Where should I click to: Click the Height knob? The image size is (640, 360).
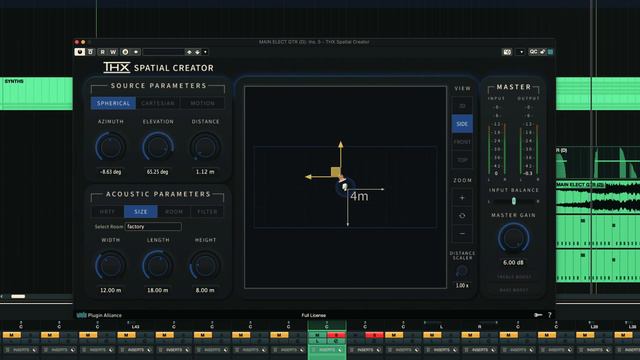(205, 266)
